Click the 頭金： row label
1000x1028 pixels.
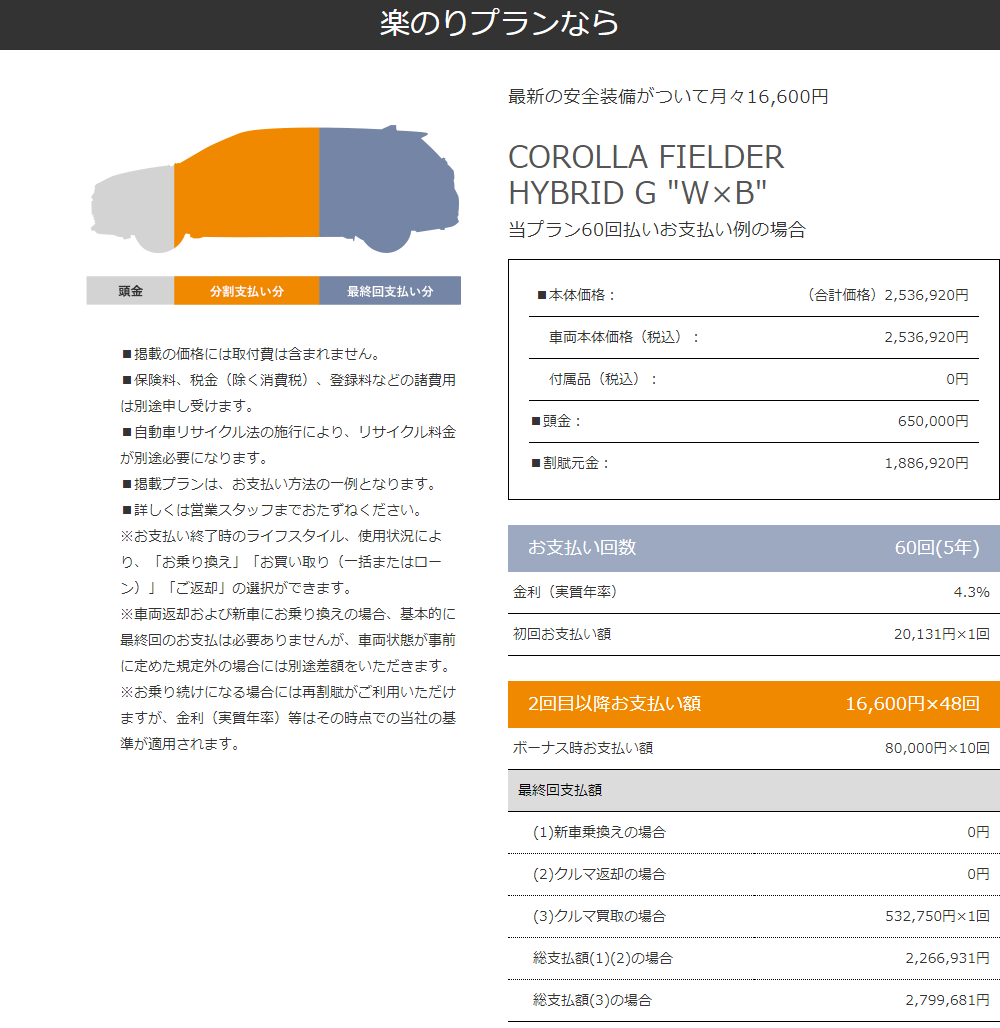[556, 421]
